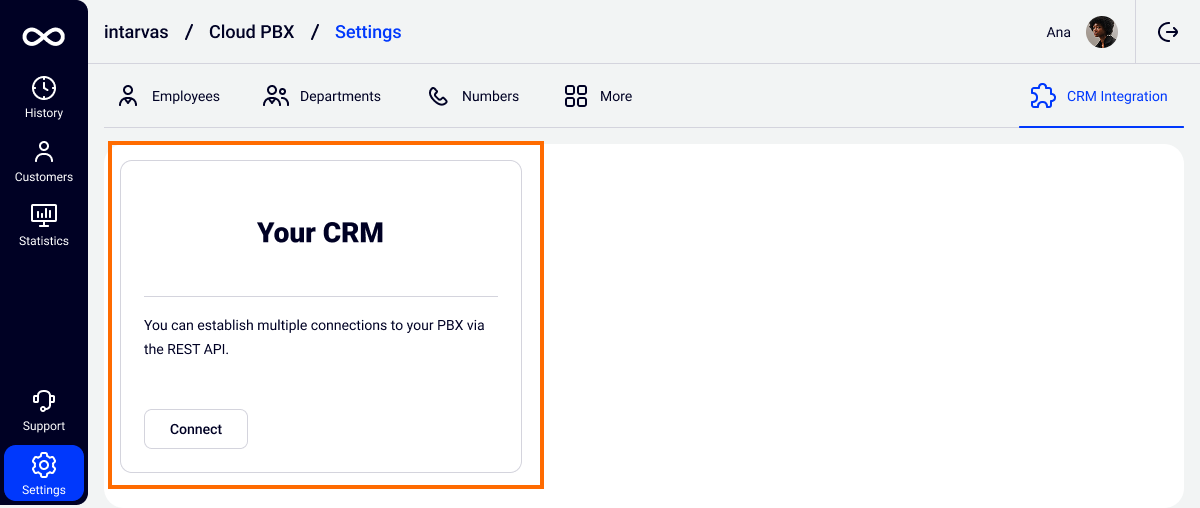Click the Your CRM card heading
Image resolution: width=1200 pixels, height=508 pixels.
click(320, 233)
